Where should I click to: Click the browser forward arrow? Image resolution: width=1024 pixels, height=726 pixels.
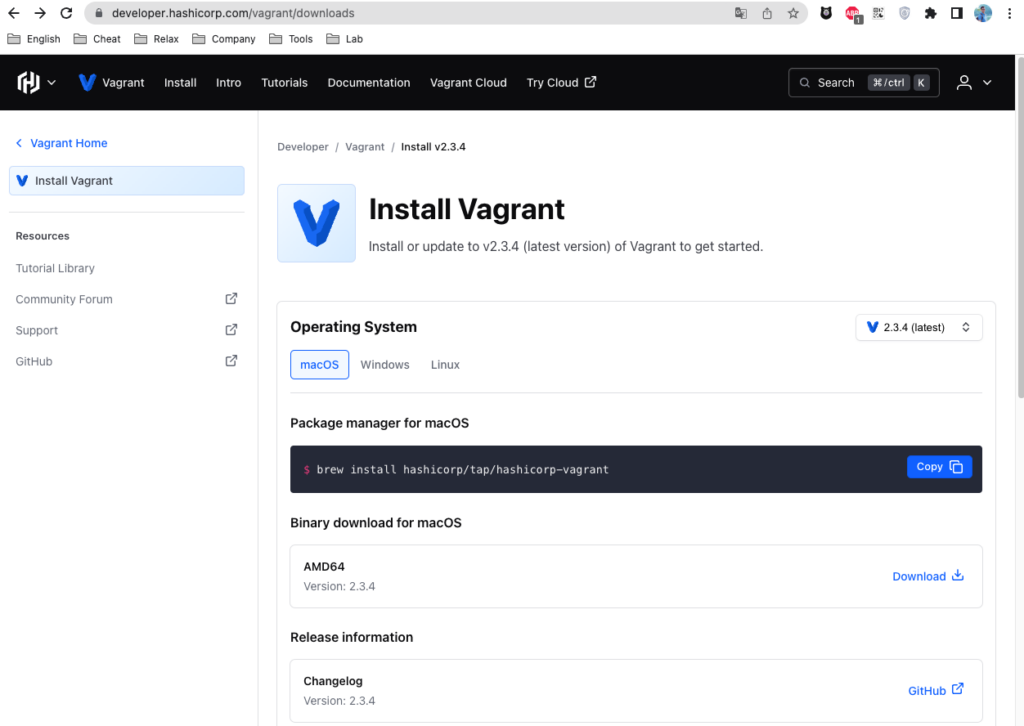click(x=40, y=13)
